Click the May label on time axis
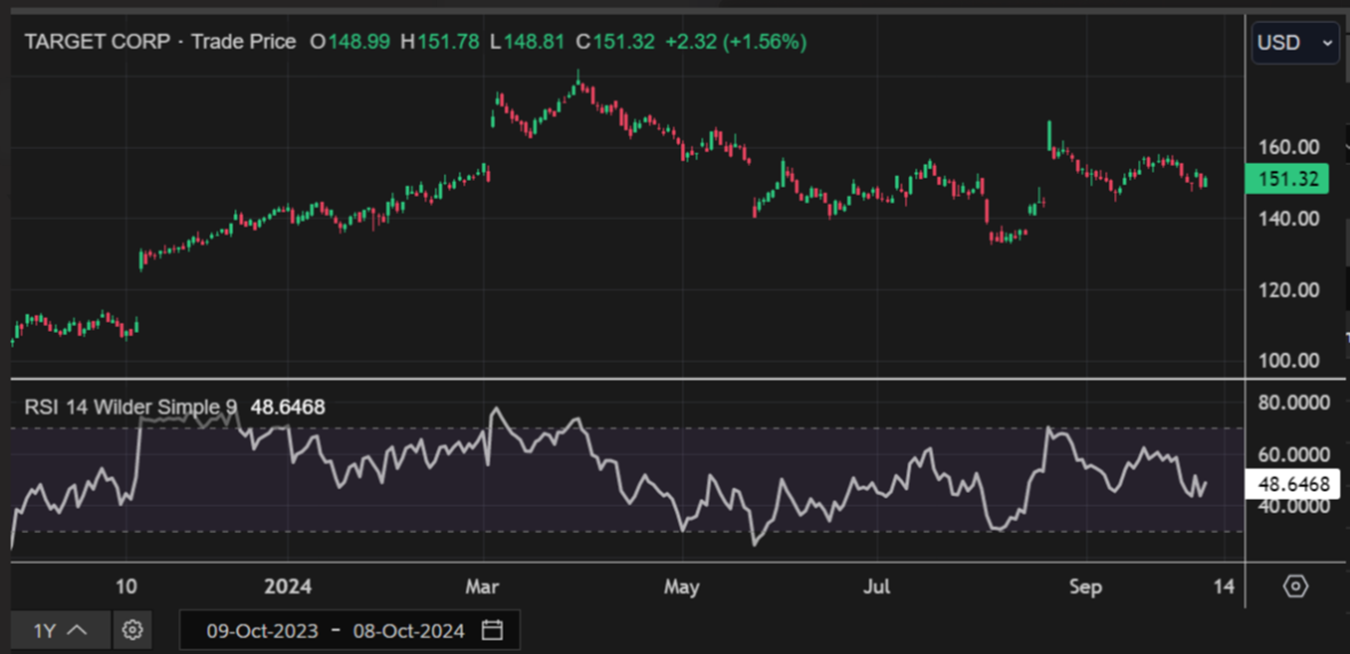 (x=681, y=586)
